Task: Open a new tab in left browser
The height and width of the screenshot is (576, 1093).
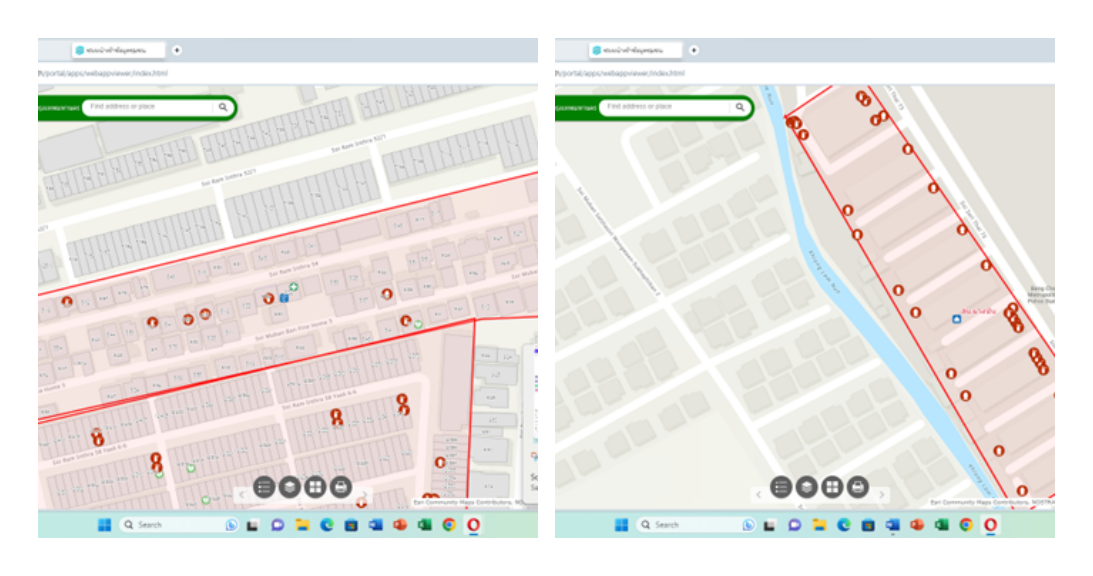Action: 177,50
